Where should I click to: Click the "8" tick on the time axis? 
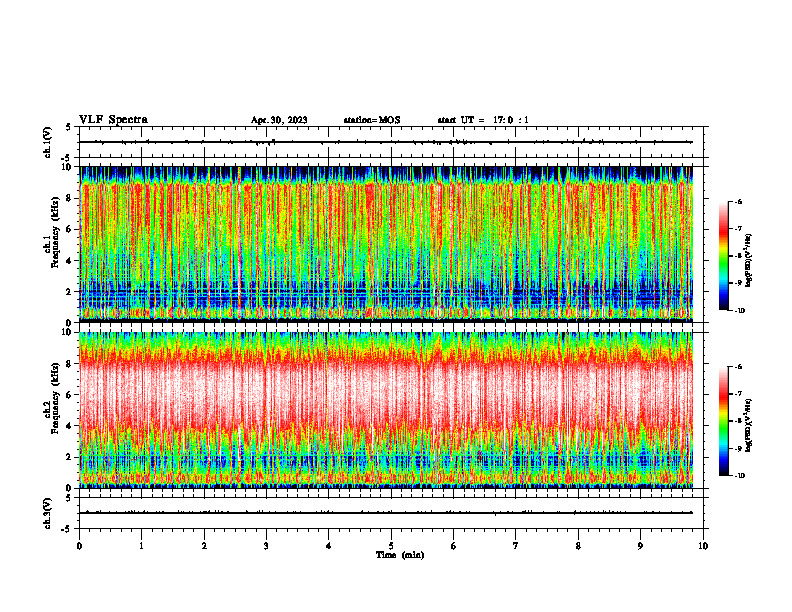[x=578, y=546]
